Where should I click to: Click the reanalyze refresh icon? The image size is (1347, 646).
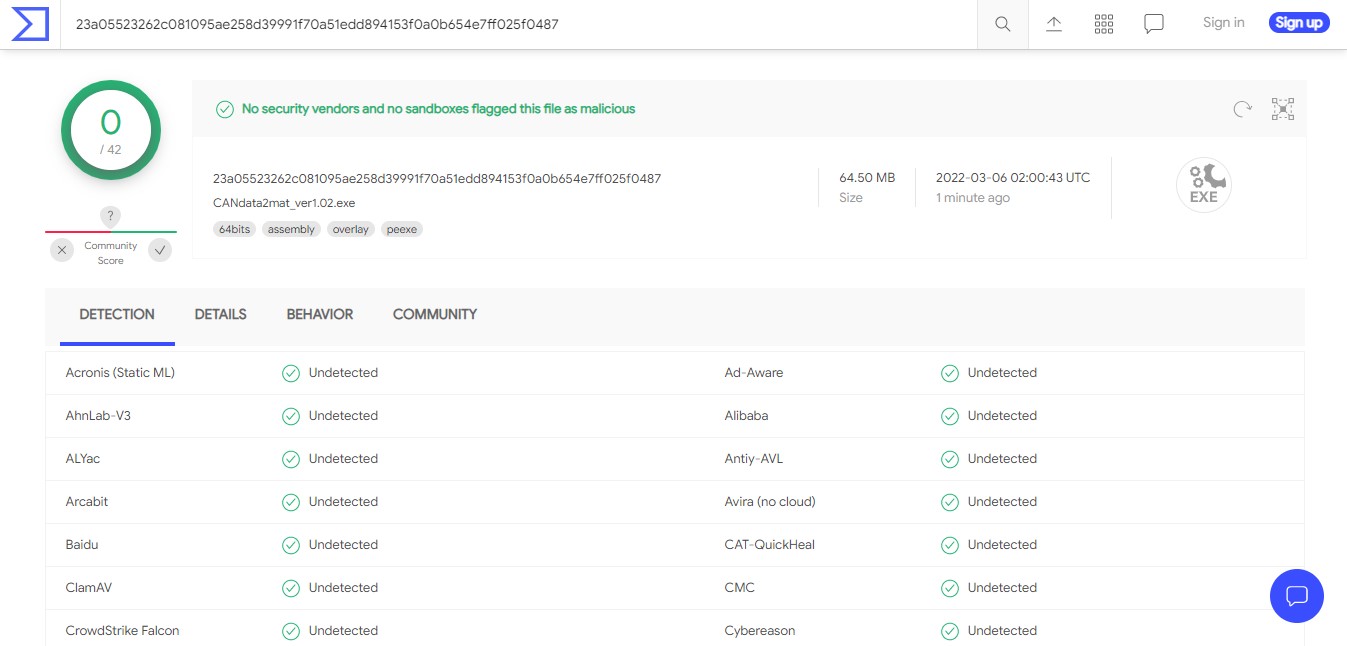(x=1242, y=109)
